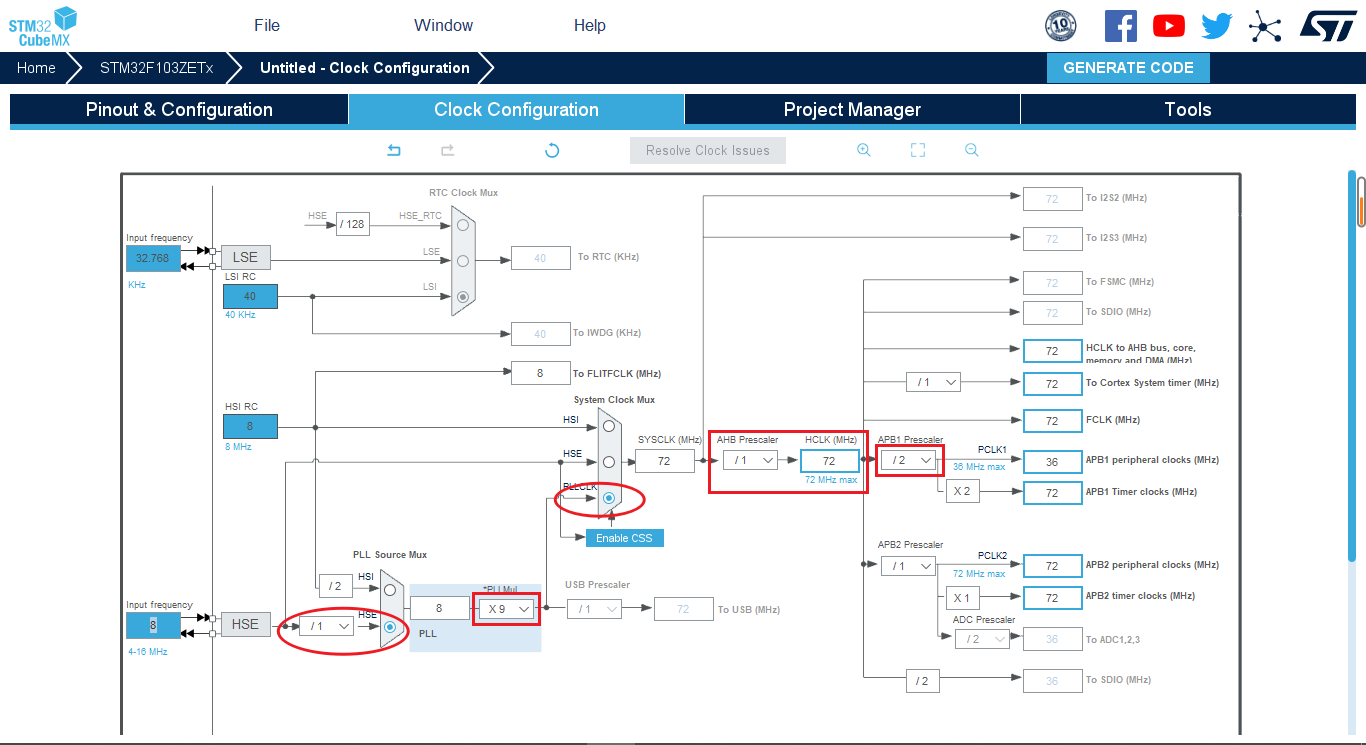Click the 10 years anniversary badge icon
This screenshot has width=1366, height=745.
click(x=1061, y=26)
